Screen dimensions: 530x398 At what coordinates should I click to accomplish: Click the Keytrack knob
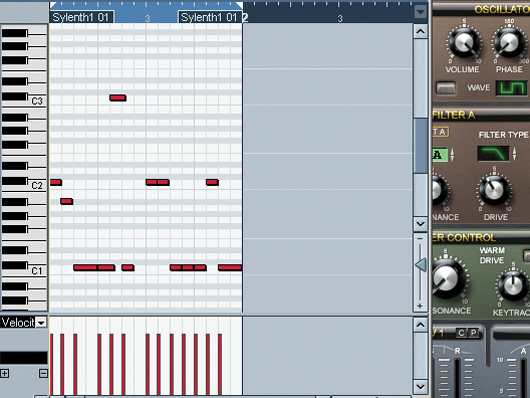pos(513,285)
